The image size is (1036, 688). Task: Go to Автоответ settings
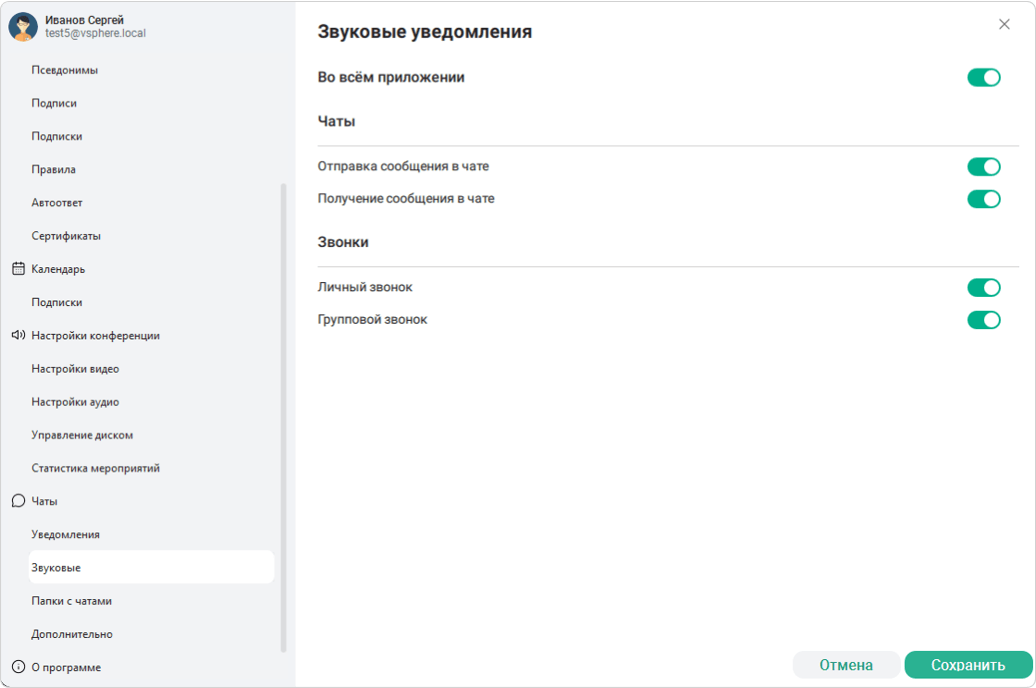(x=57, y=203)
